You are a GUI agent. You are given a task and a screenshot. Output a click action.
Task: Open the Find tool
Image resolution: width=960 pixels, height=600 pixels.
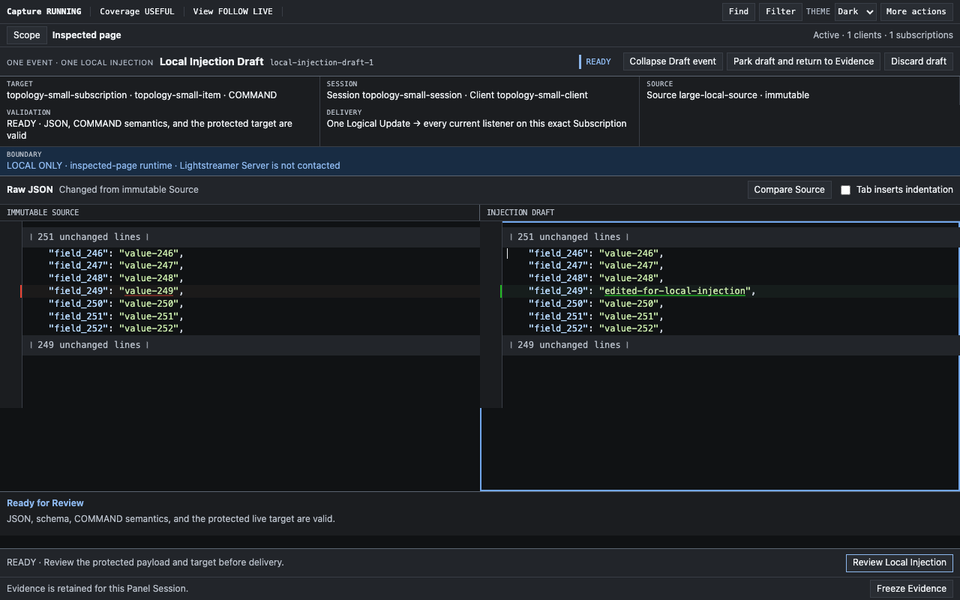click(738, 12)
